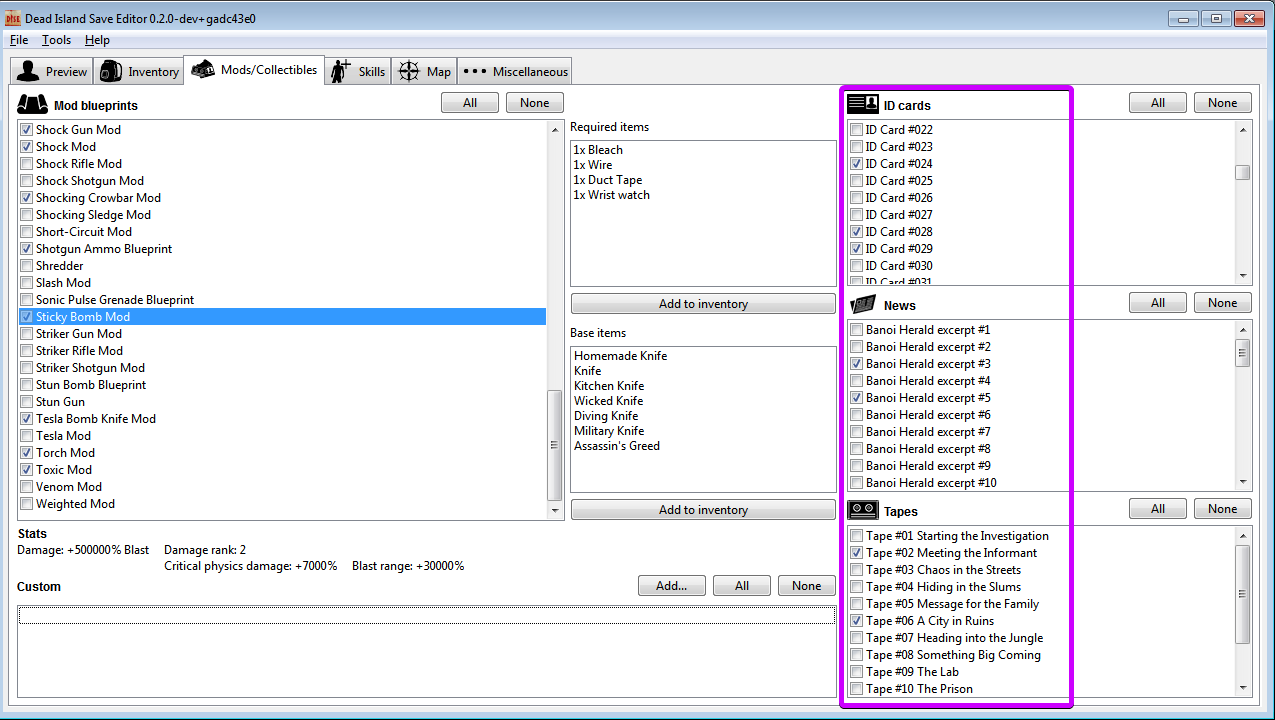The height and width of the screenshot is (720, 1275).
Task: Enable the Shredder blueprint checkbox
Action: [27, 266]
